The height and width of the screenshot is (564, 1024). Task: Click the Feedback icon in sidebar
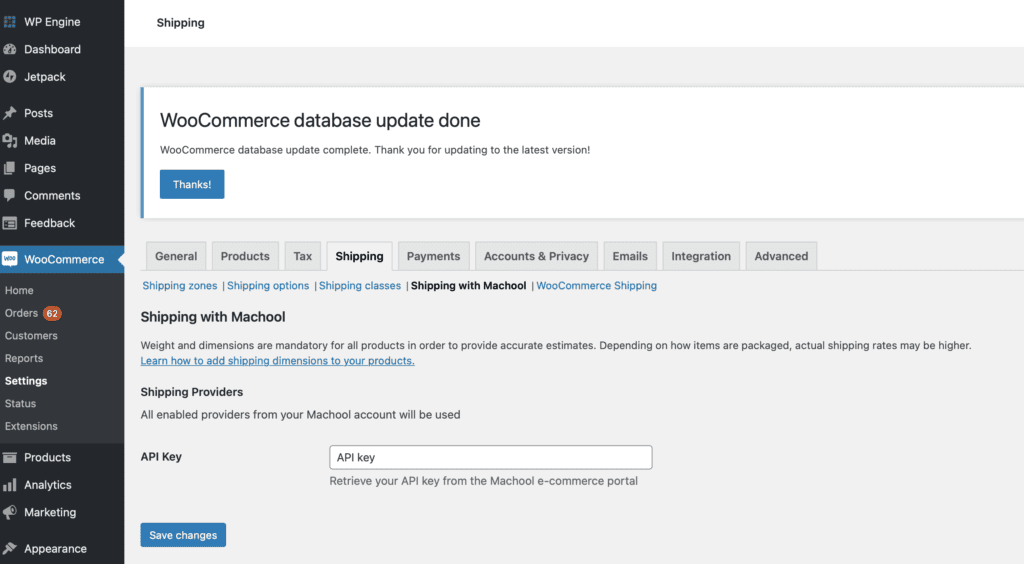coord(10,223)
